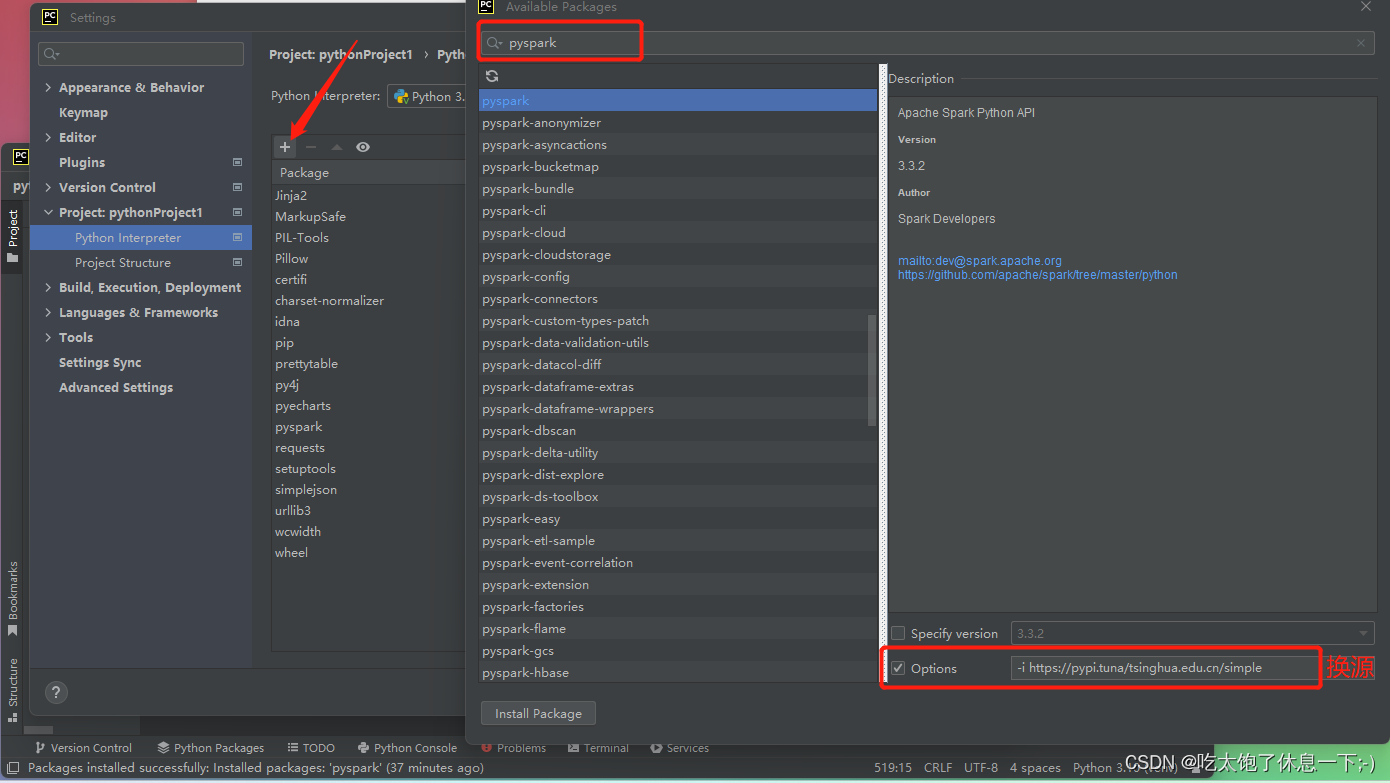Open the help question mark button

[x=57, y=692]
